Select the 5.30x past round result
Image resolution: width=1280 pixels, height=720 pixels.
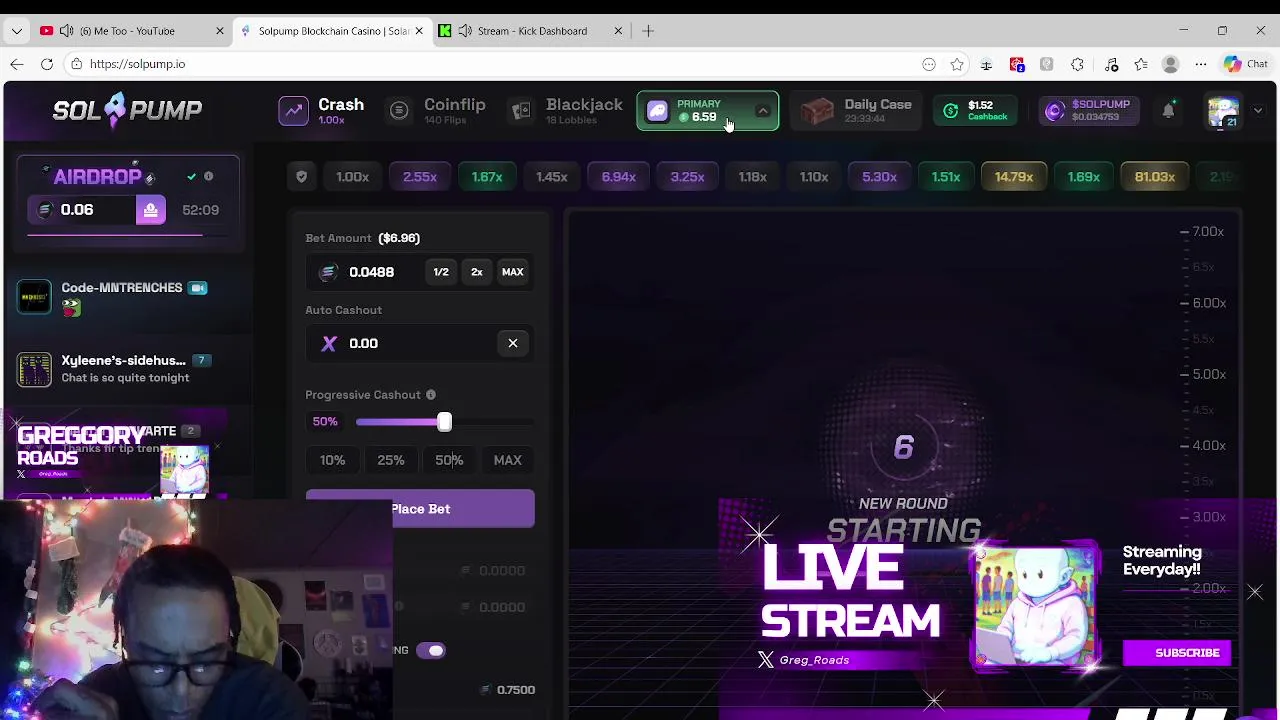pos(879,177)
